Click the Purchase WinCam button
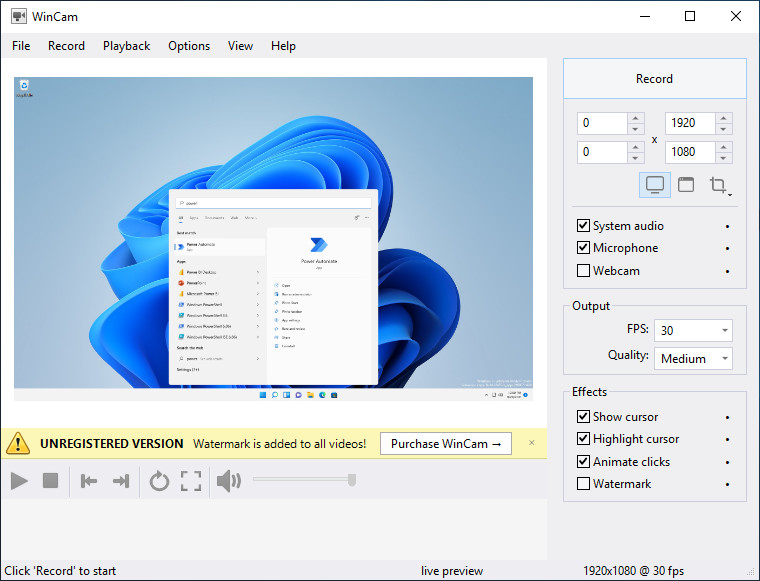760x581 pixels. (x=446, y=443)
